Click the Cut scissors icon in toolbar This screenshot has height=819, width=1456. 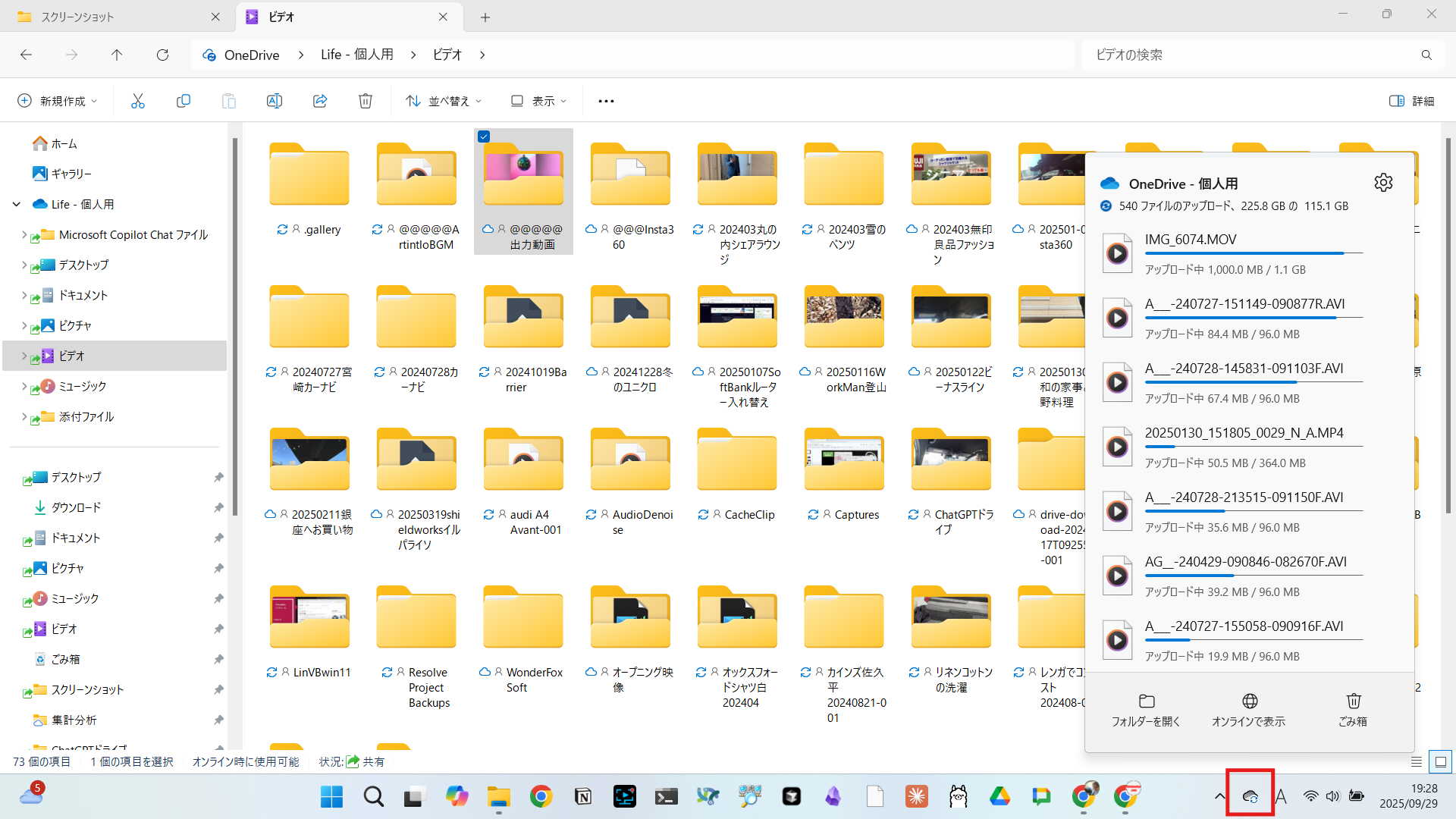coord(137,101)
